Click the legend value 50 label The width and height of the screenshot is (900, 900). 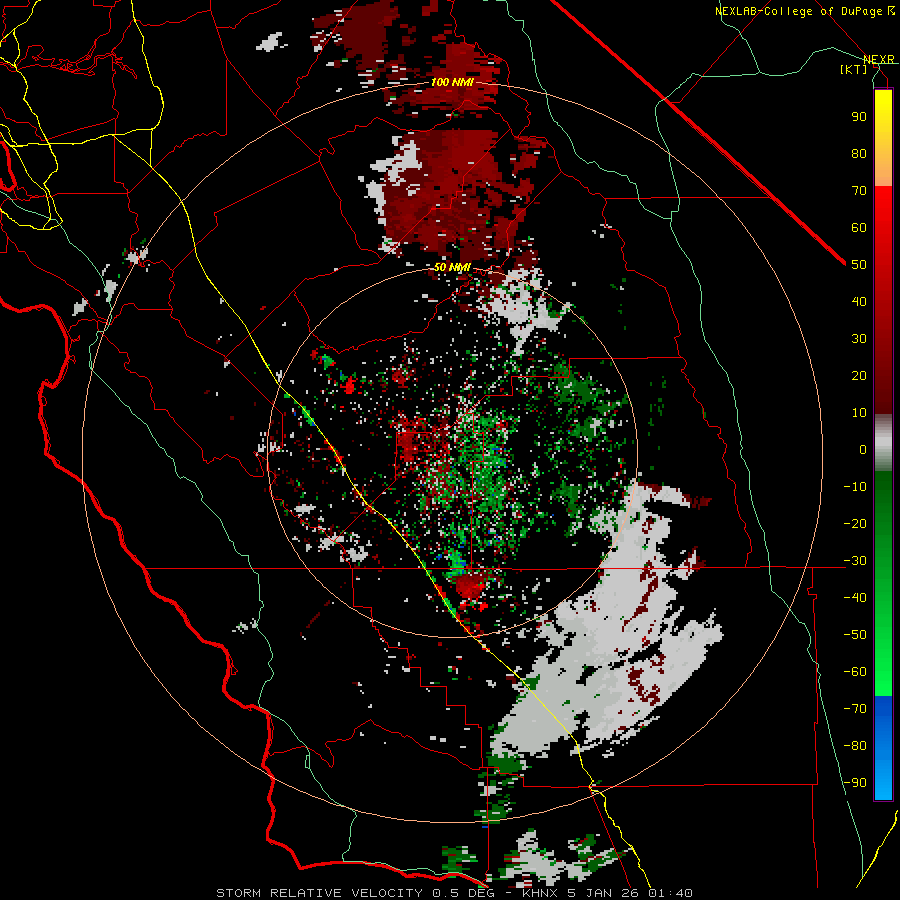859,265
